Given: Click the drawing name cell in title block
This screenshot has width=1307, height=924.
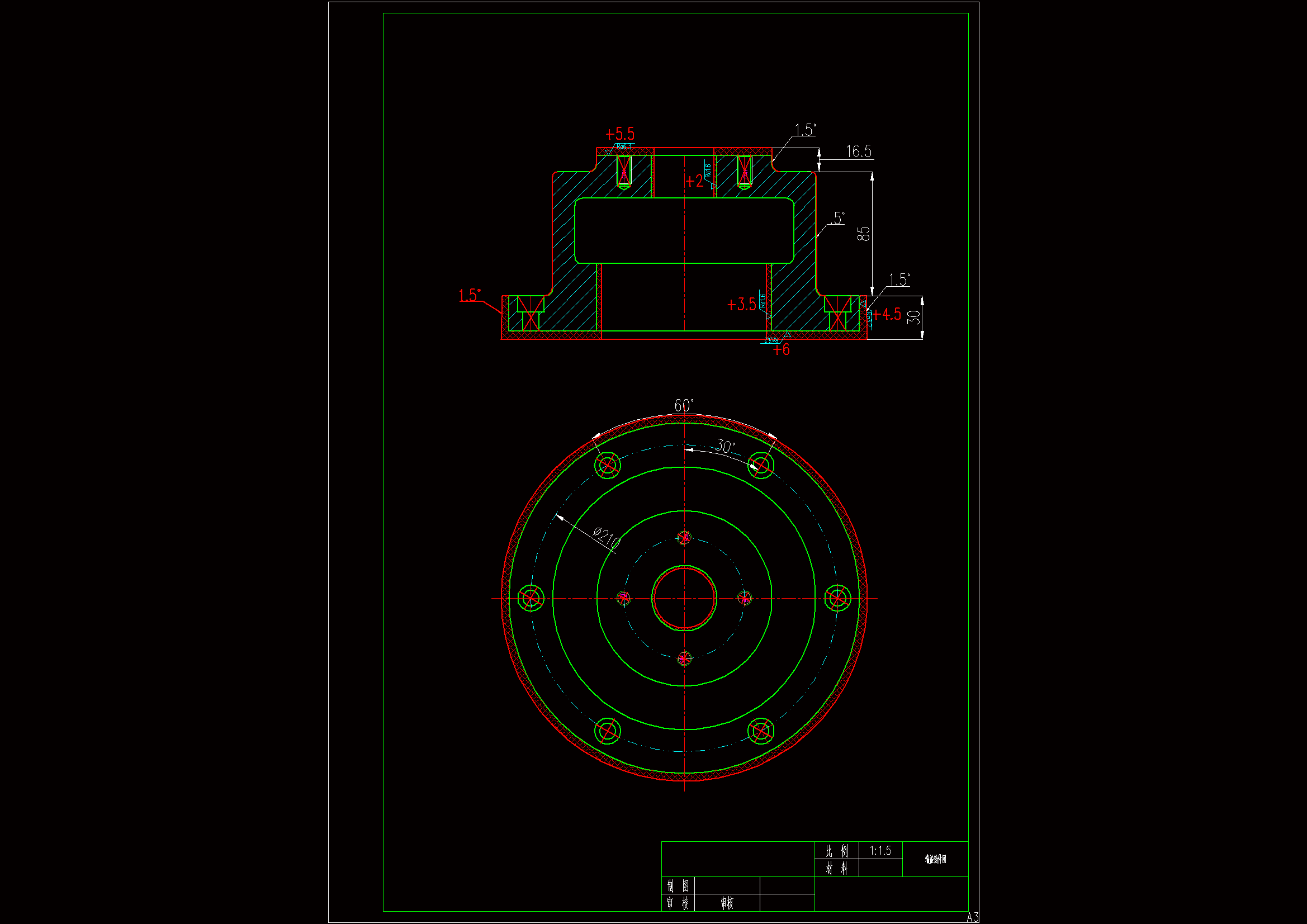Looking at the screenshot, I should [935, 859].
